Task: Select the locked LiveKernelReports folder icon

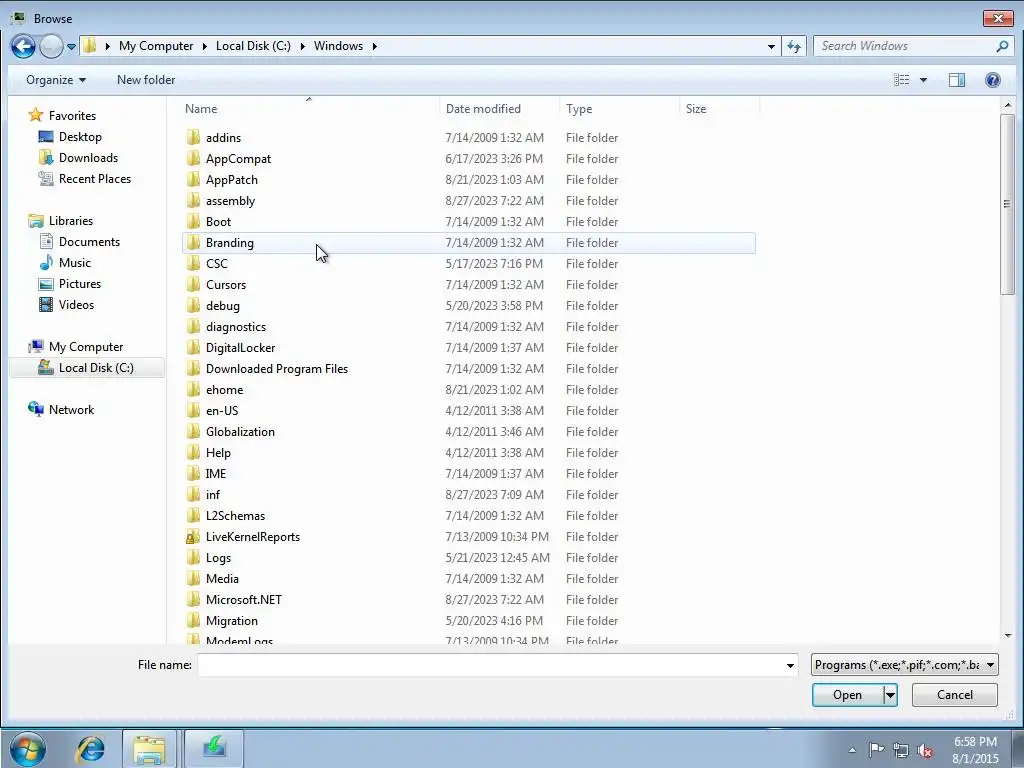Action: [193, 536]
